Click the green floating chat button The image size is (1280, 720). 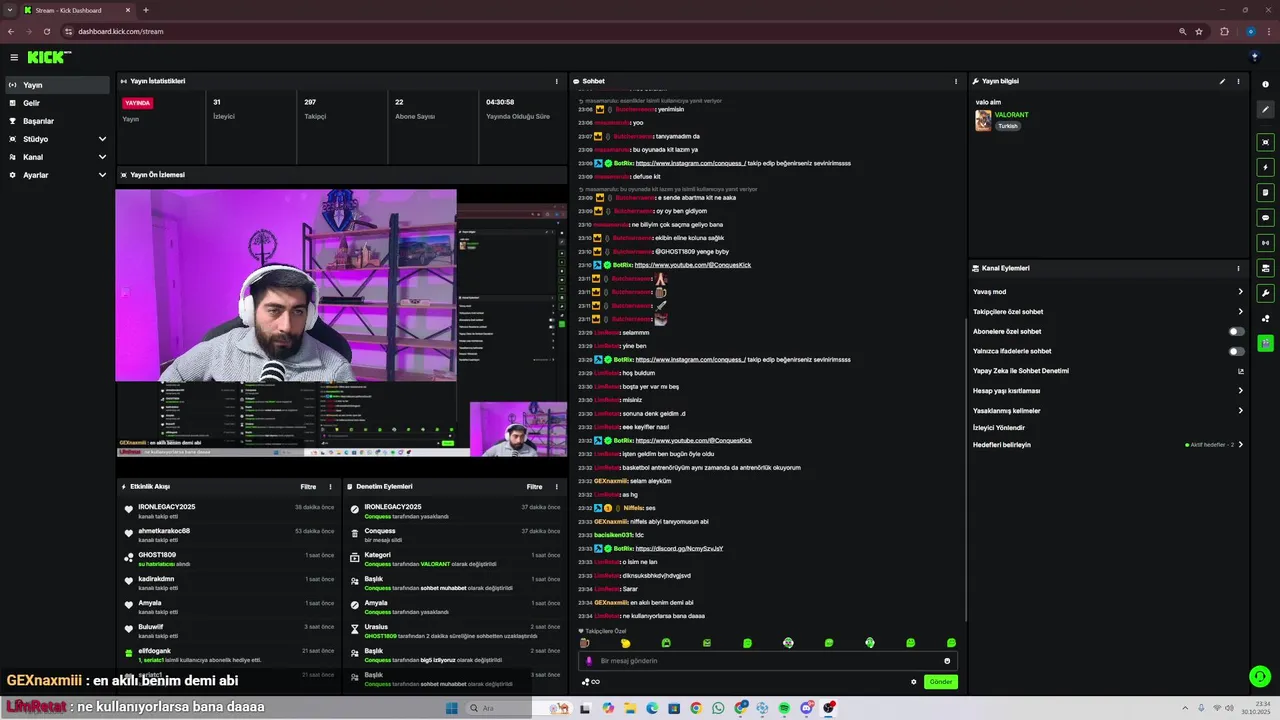(1260, 677)
